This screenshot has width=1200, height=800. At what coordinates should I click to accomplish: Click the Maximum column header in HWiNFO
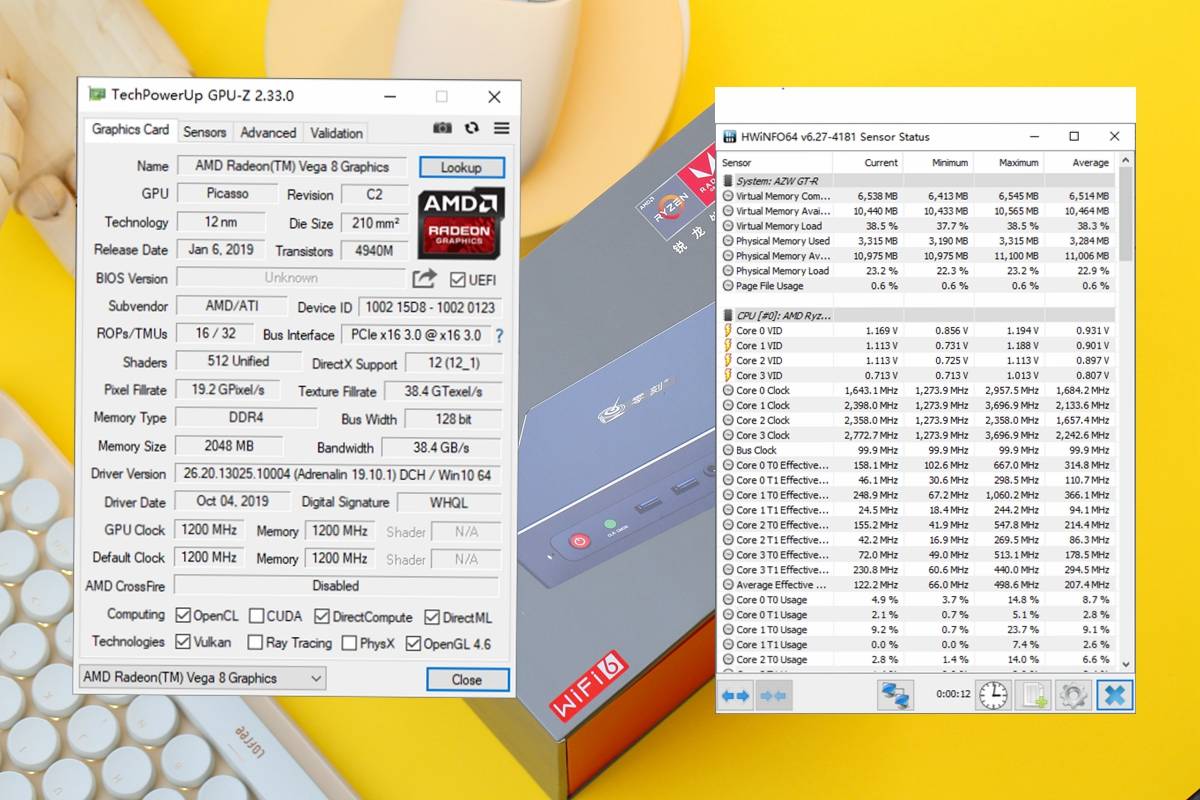[1008, 162]
